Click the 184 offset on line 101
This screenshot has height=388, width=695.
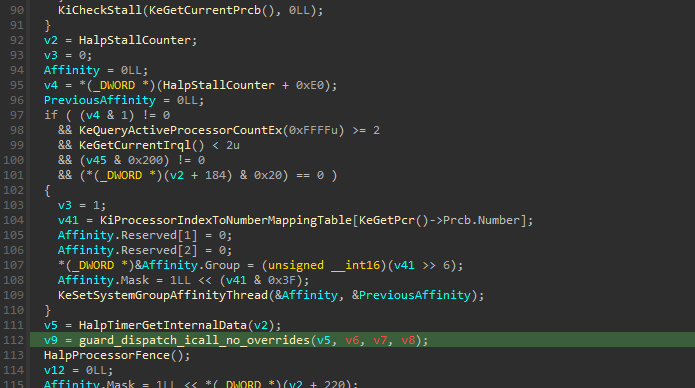coord(215,175)
